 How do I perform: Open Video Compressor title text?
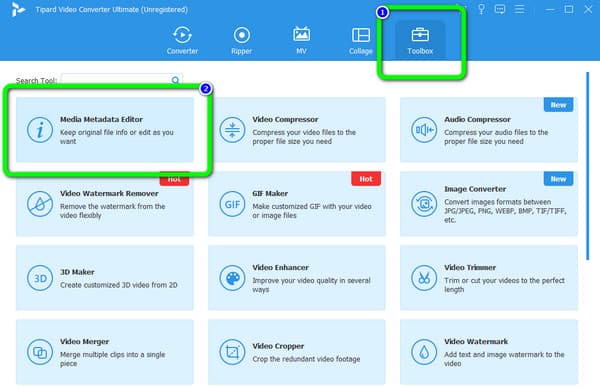285,119
